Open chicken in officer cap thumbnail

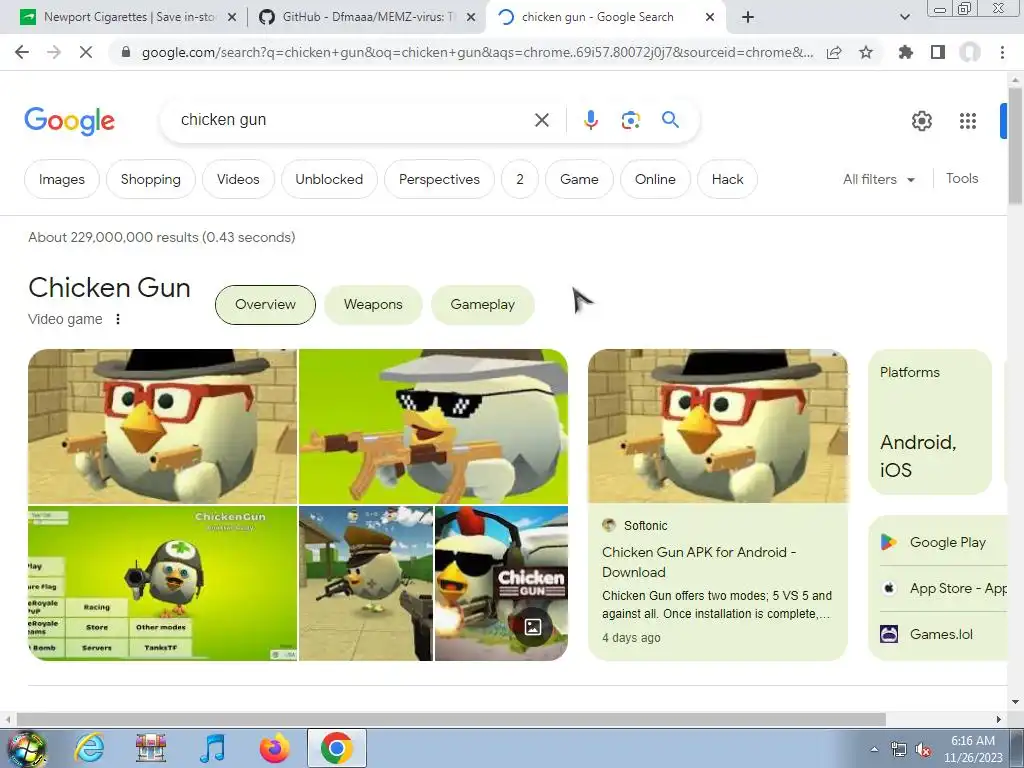[x=366, y=583]
